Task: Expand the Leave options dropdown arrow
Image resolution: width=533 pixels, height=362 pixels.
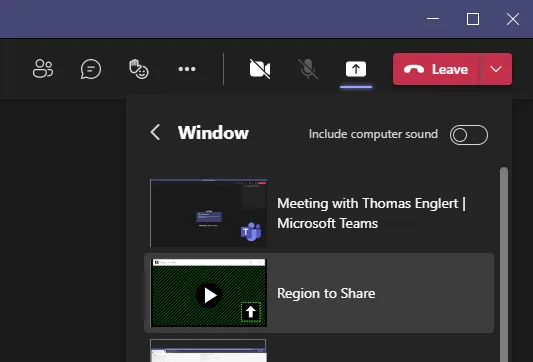Action: 496,69
